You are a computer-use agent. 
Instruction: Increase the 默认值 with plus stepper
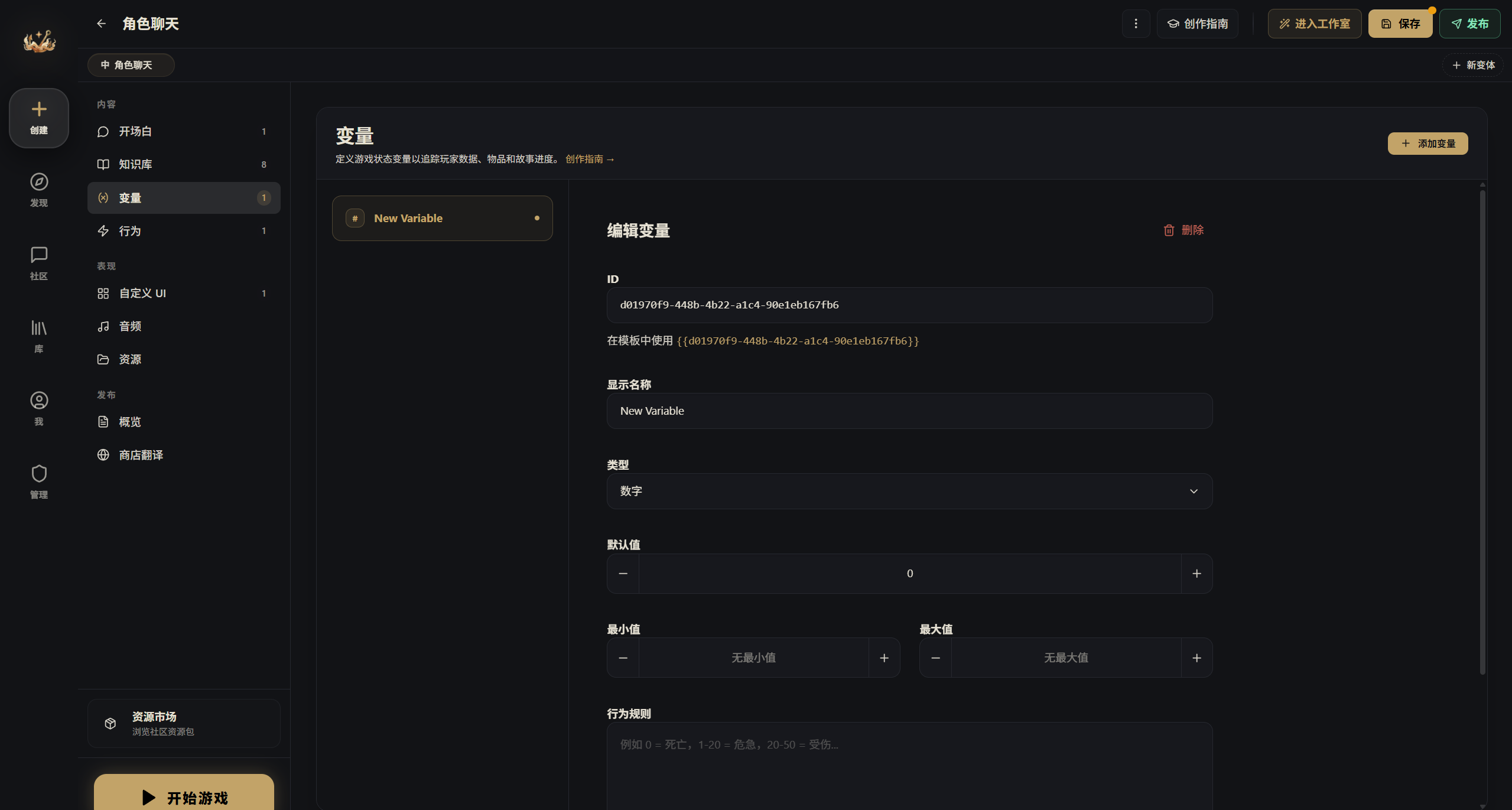tap(1196, 574)
